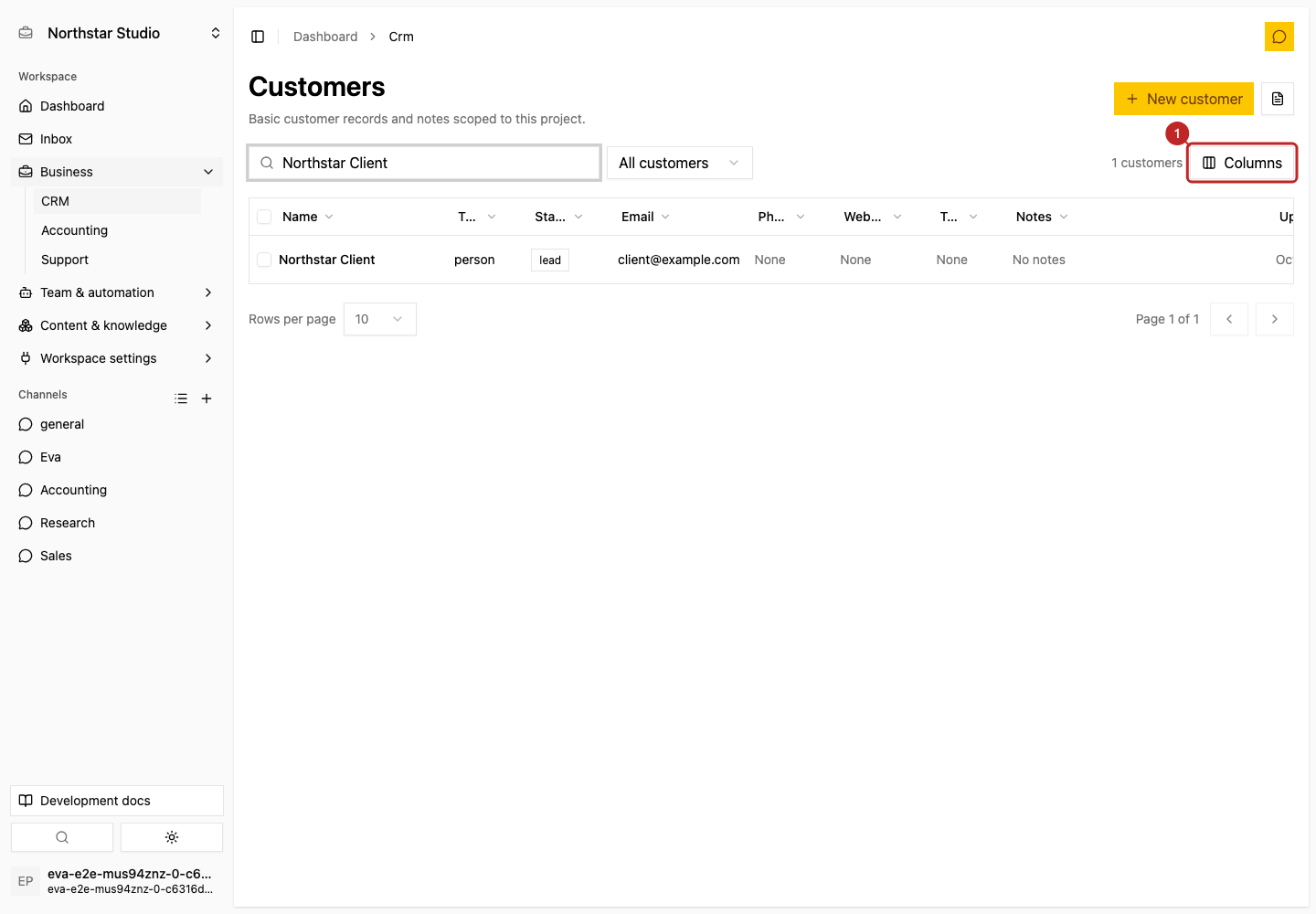Click the document export icon beside New customer
The height and width of the screenshot is (914, 1316).
[1278, 99]
